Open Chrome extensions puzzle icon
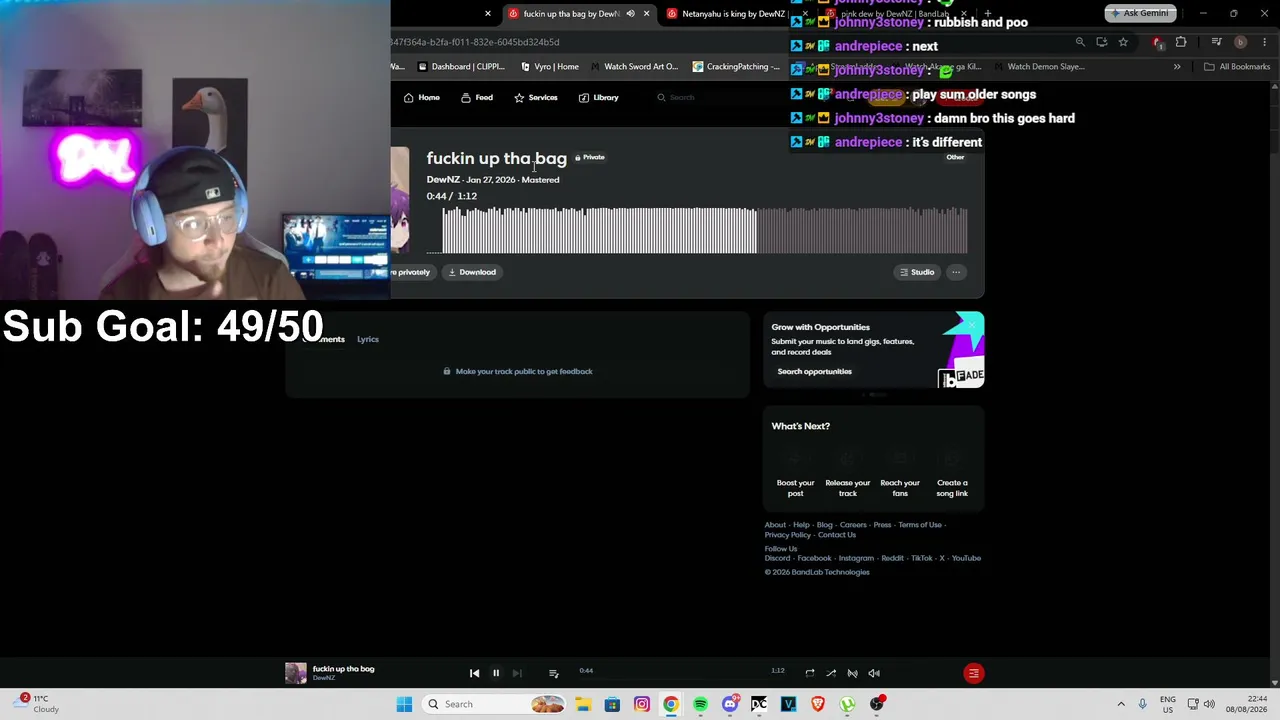The image size is (1280, 720). [1181, 42]
